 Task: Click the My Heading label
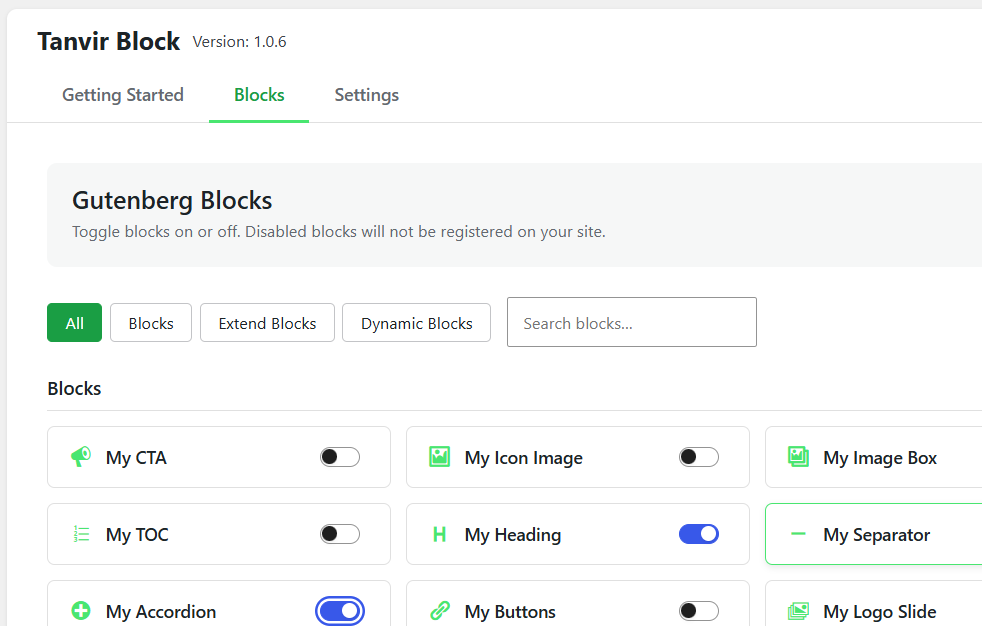pyautogui.click(x=513, y=535)
